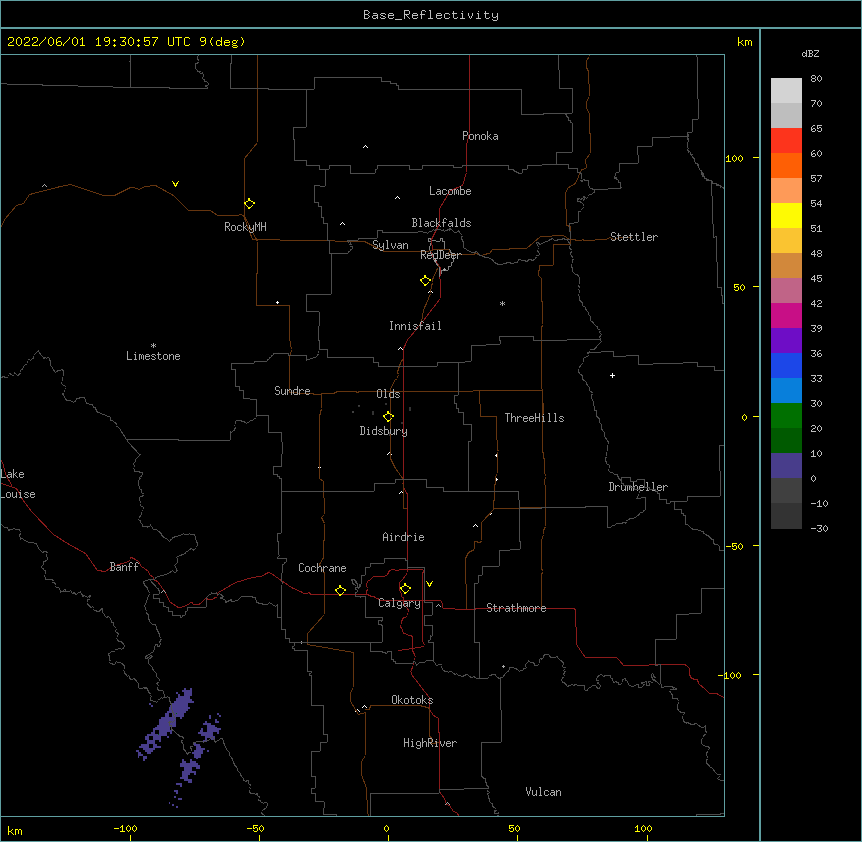Click the Base_Reflectivity title text
862x842 pixels.
point(431,15)
